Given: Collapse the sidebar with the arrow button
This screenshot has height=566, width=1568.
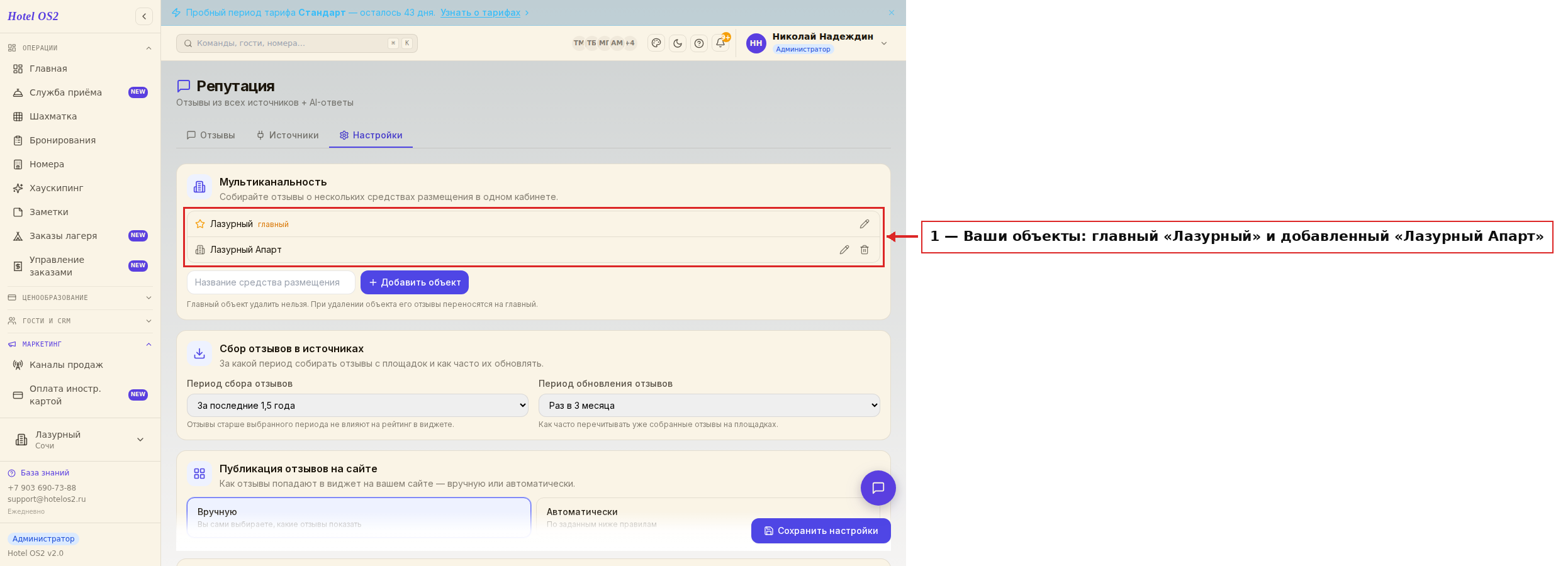Looking at the screenshot, I should [x=144, y=16].
